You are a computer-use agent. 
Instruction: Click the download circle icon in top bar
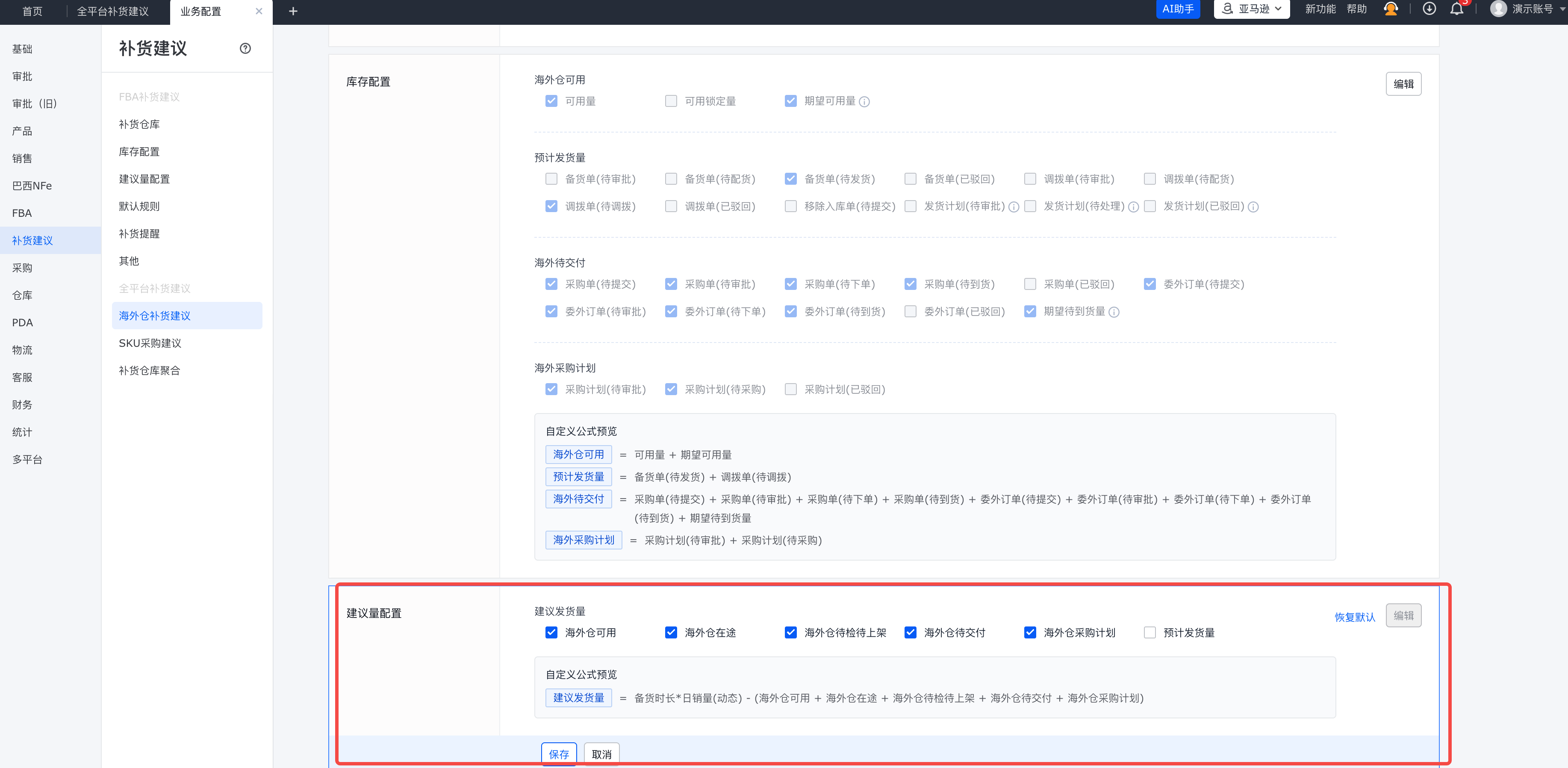1429,9
